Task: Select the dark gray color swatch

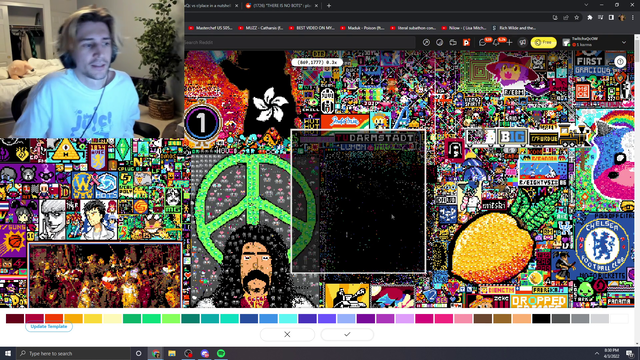Action: (x=561, y=318)
